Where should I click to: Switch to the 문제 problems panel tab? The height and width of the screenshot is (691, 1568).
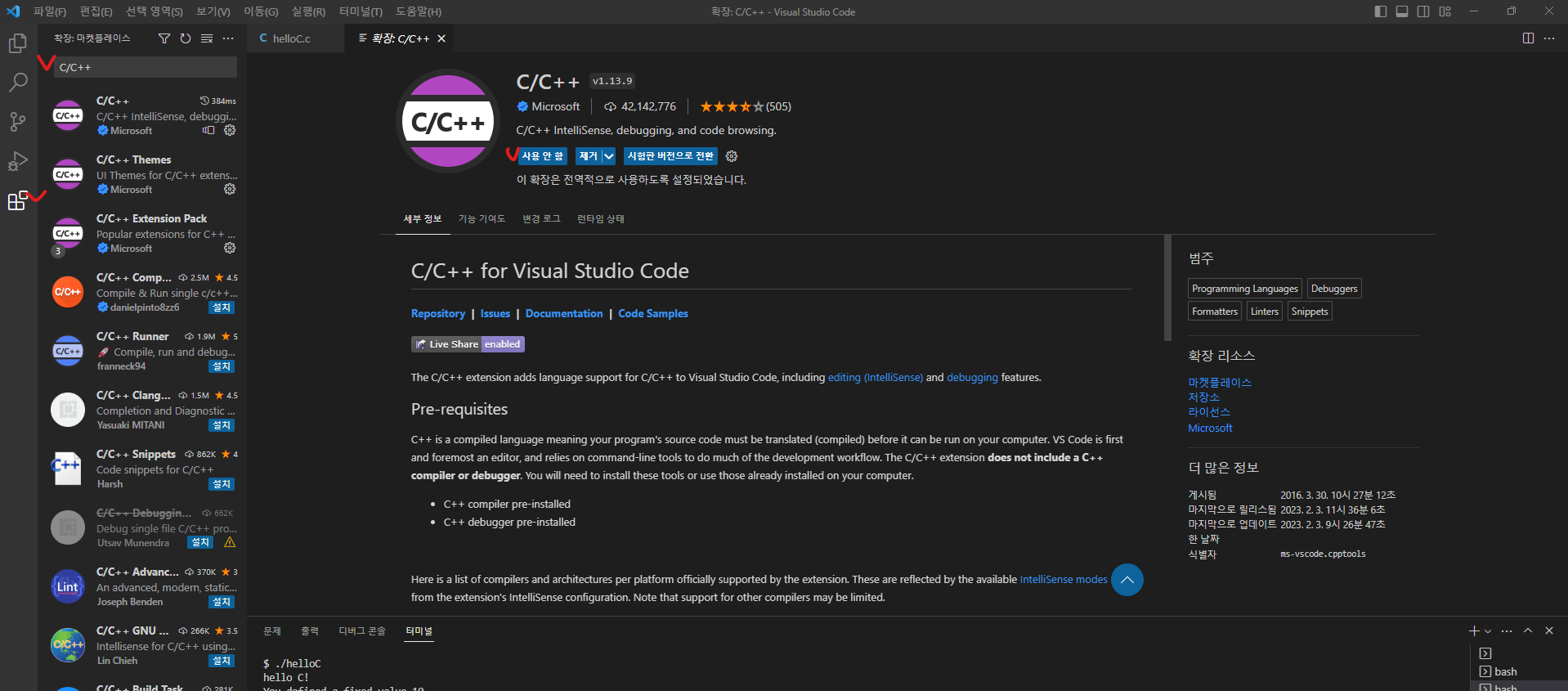[272, 631]
